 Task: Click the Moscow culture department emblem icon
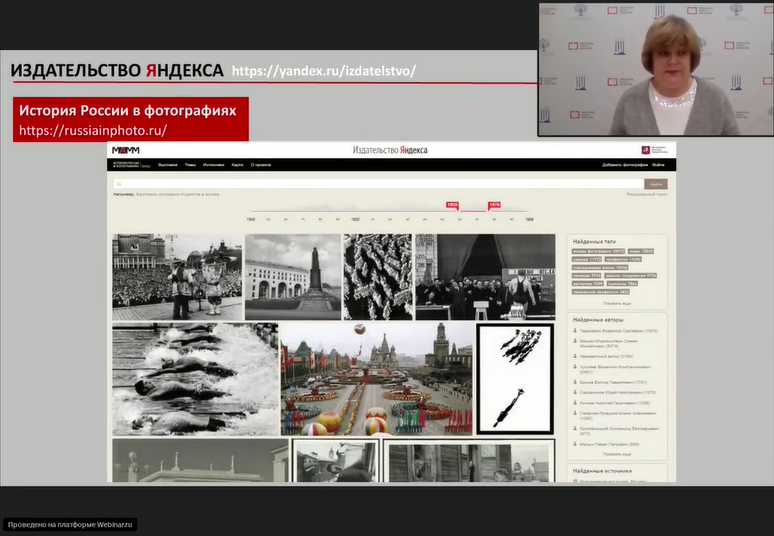646,150
